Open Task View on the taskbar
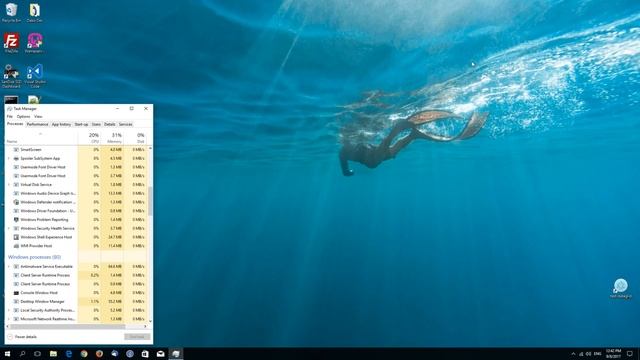 pyautogui.click(x=37, y=354)
